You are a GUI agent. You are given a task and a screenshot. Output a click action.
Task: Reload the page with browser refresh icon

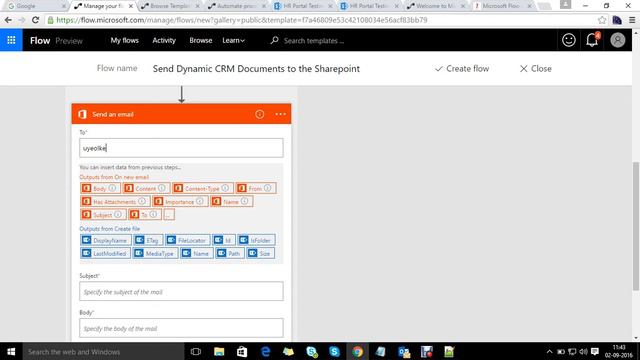tap(36, 20)
